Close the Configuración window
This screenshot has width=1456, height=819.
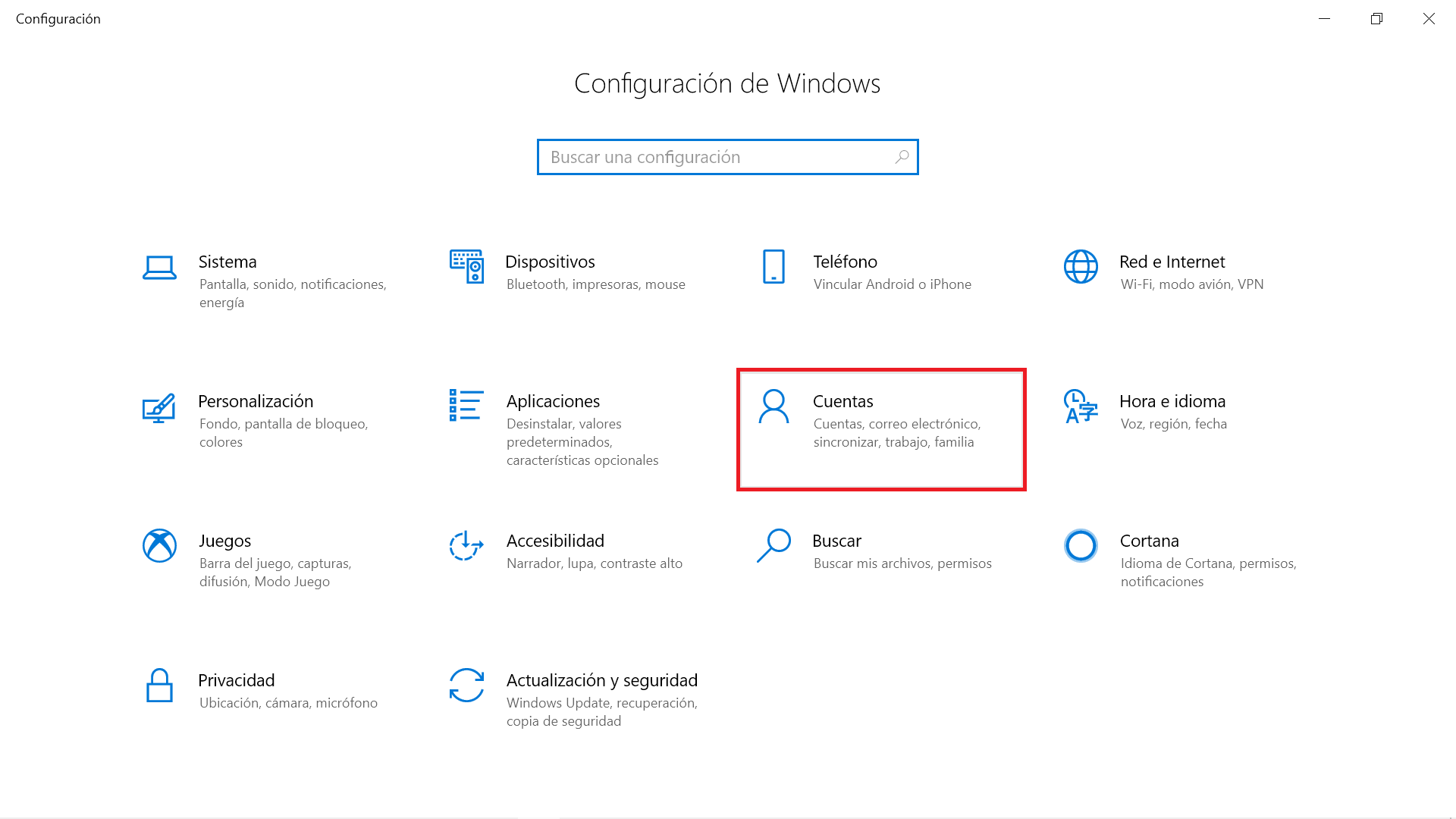1429,19
